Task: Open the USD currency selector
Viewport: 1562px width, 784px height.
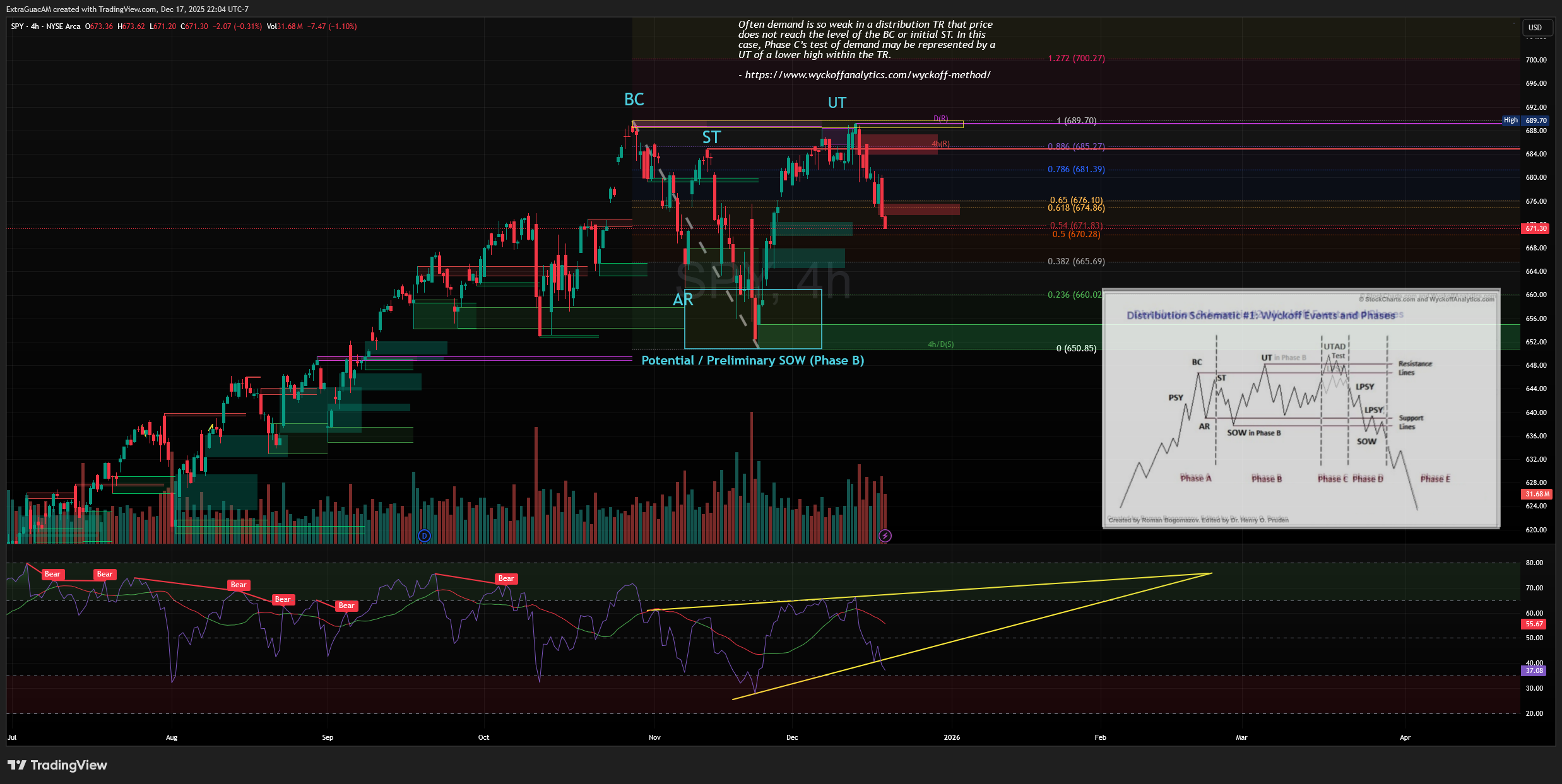Action: pos(1535,28)
